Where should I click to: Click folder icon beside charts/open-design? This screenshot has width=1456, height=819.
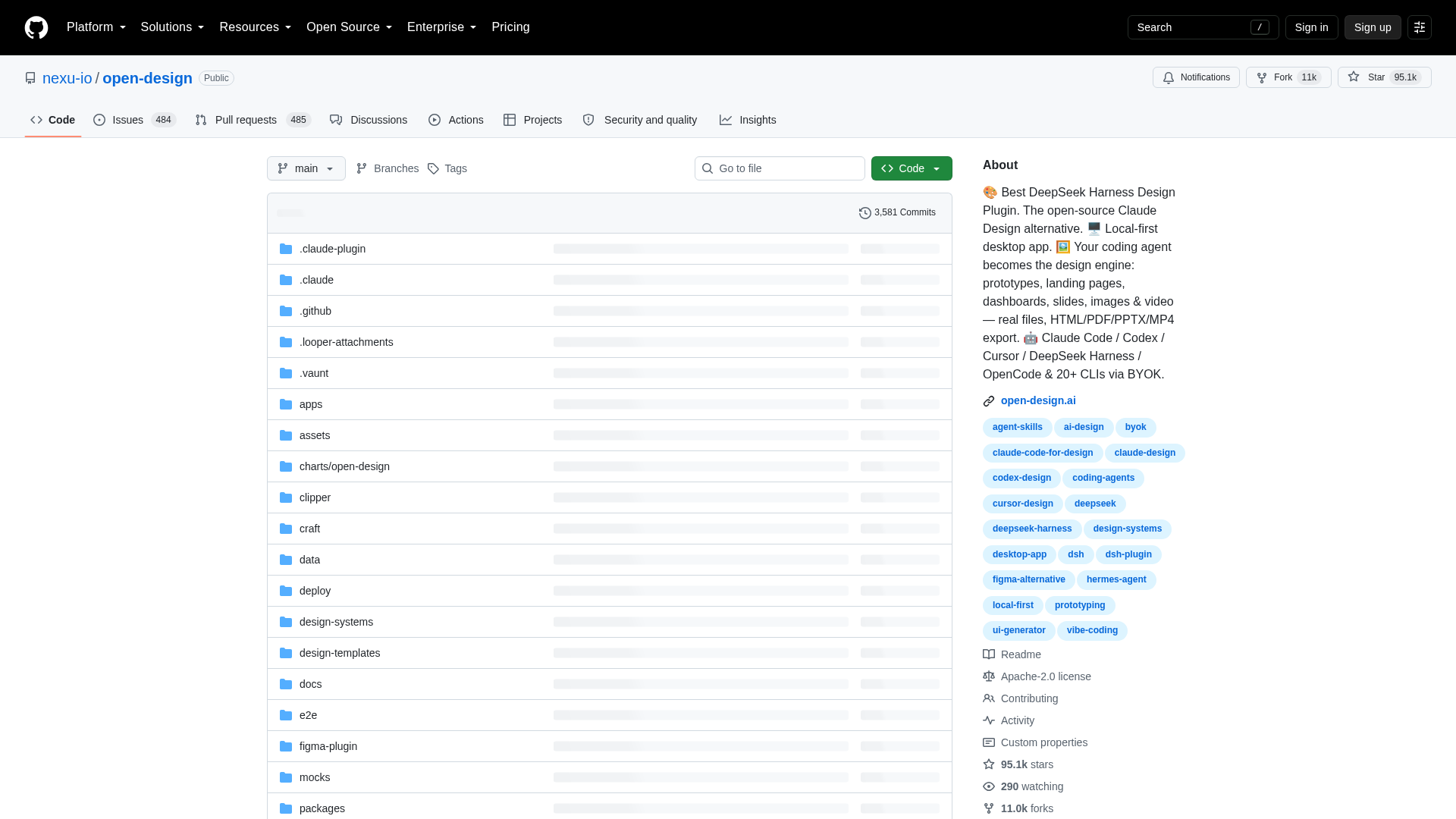[x=286, y=466]
